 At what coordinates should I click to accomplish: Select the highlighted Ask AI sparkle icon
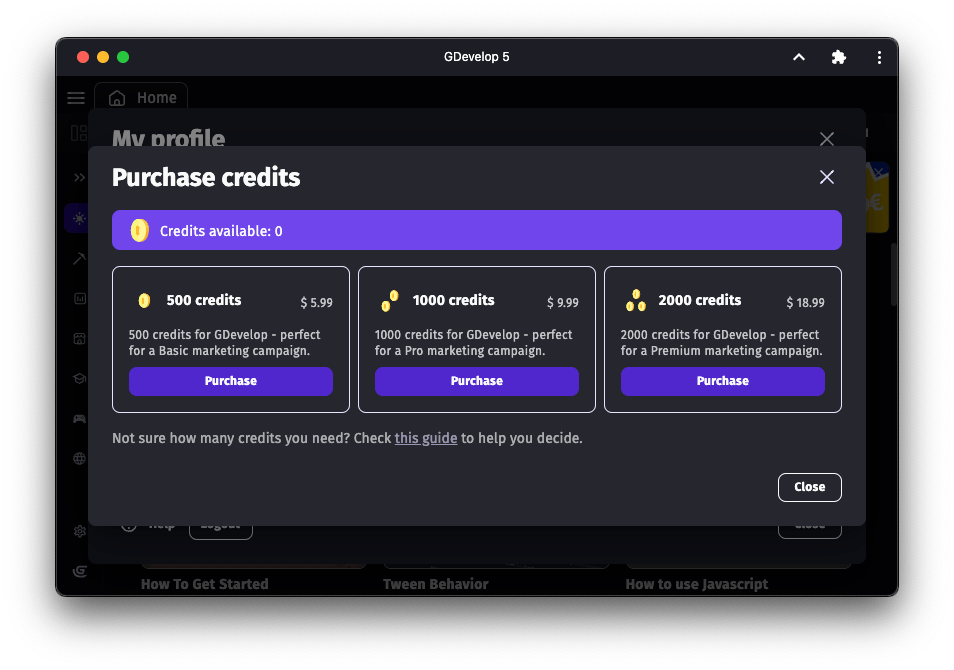tap(79, 217)
